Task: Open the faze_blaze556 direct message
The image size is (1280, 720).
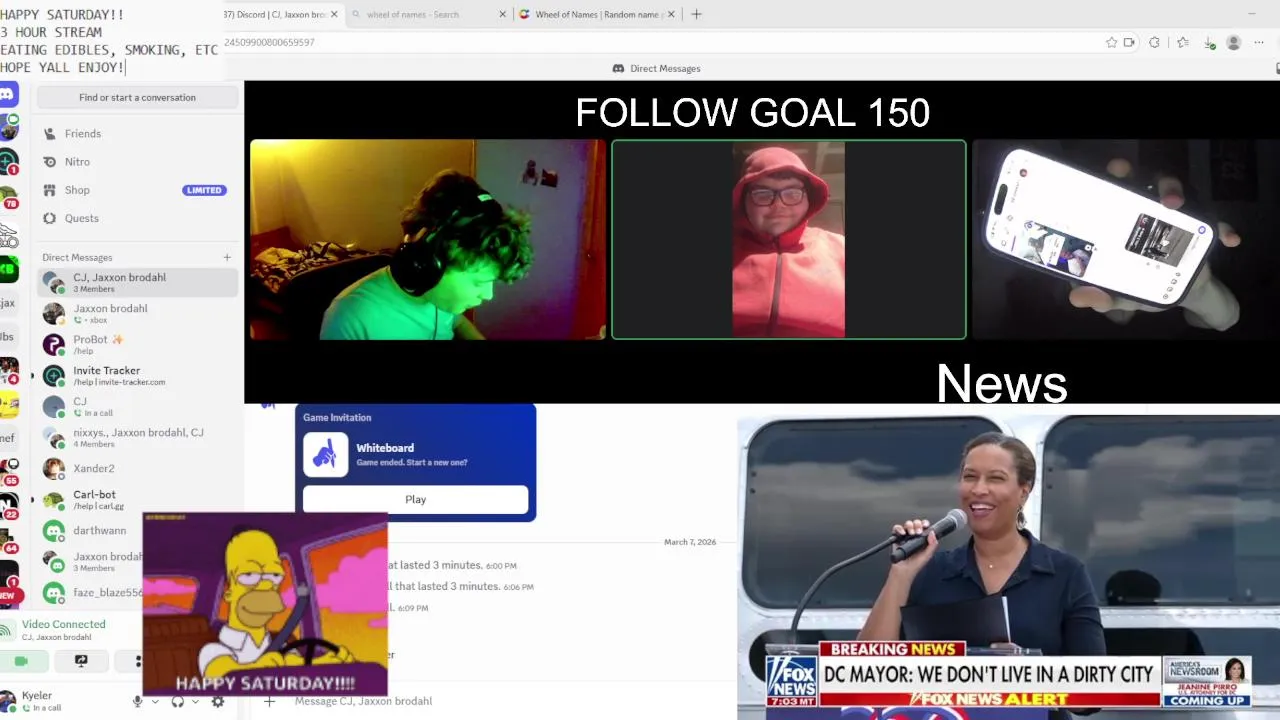Action: 90,592
